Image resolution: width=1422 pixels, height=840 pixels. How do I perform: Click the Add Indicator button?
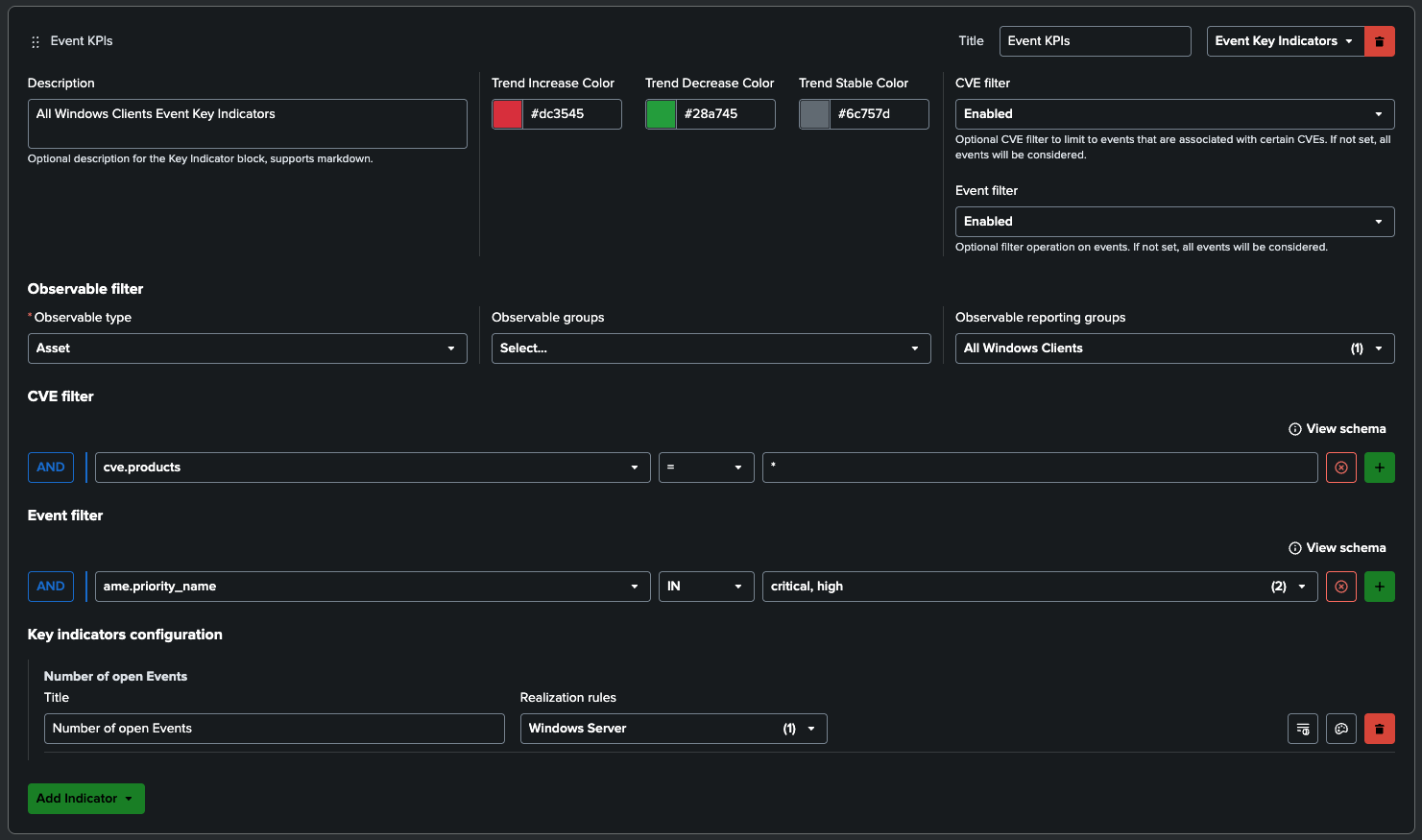(85, 798)
